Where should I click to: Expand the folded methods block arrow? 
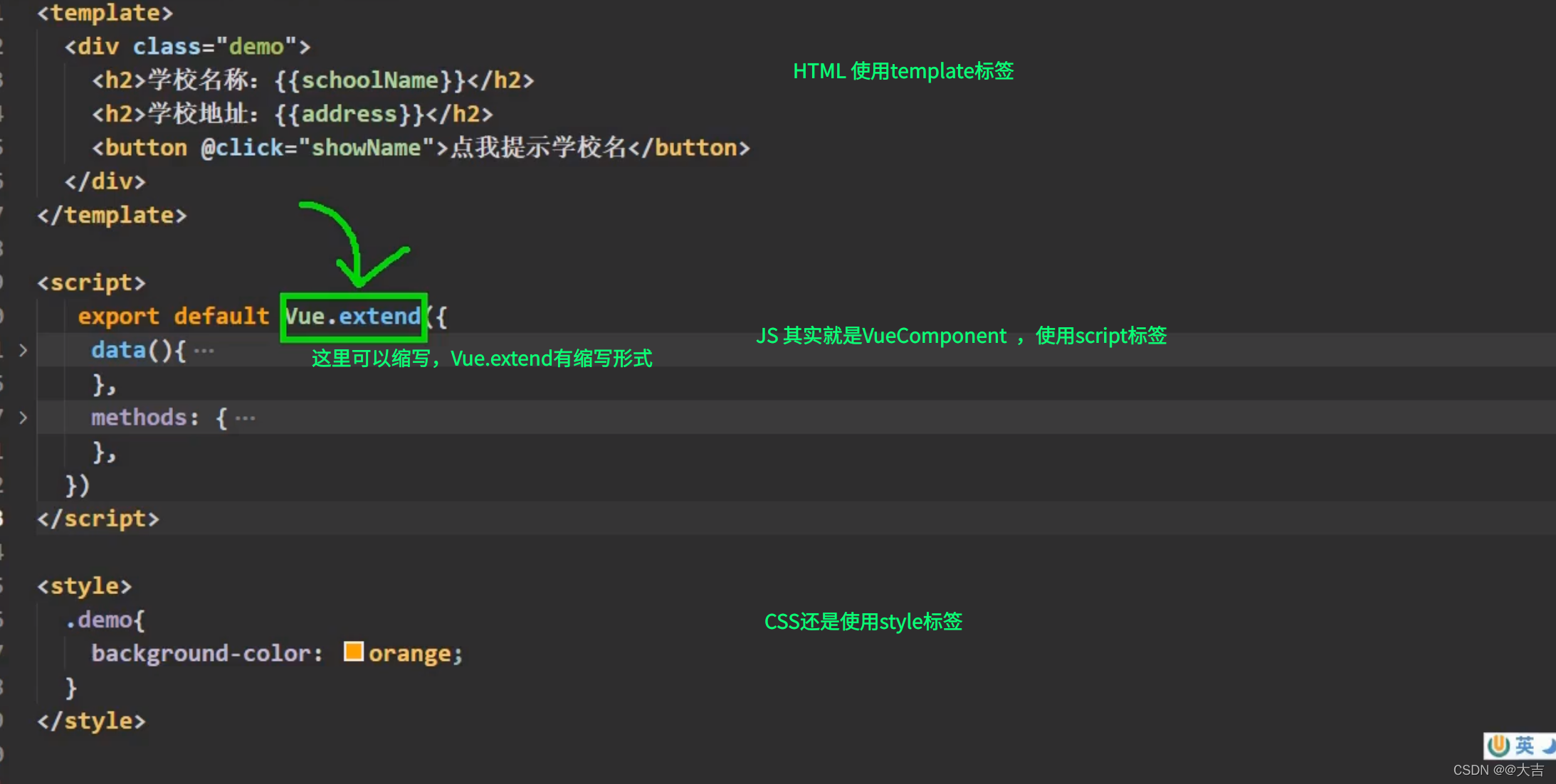point(23,418)
